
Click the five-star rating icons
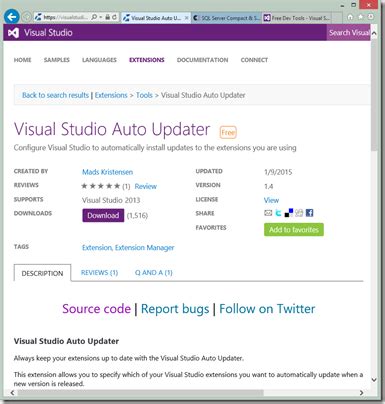[x=101, y=186]
